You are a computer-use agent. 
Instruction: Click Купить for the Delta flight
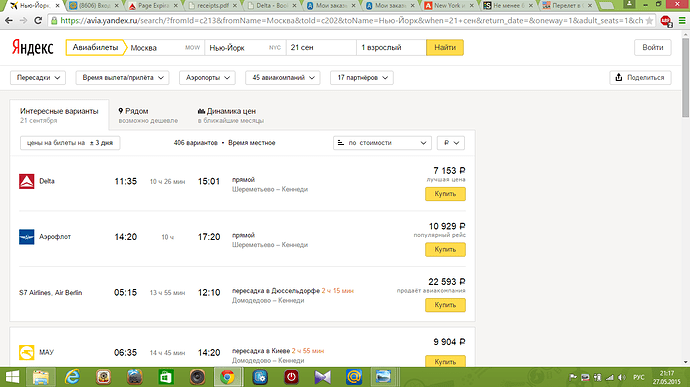445,194
